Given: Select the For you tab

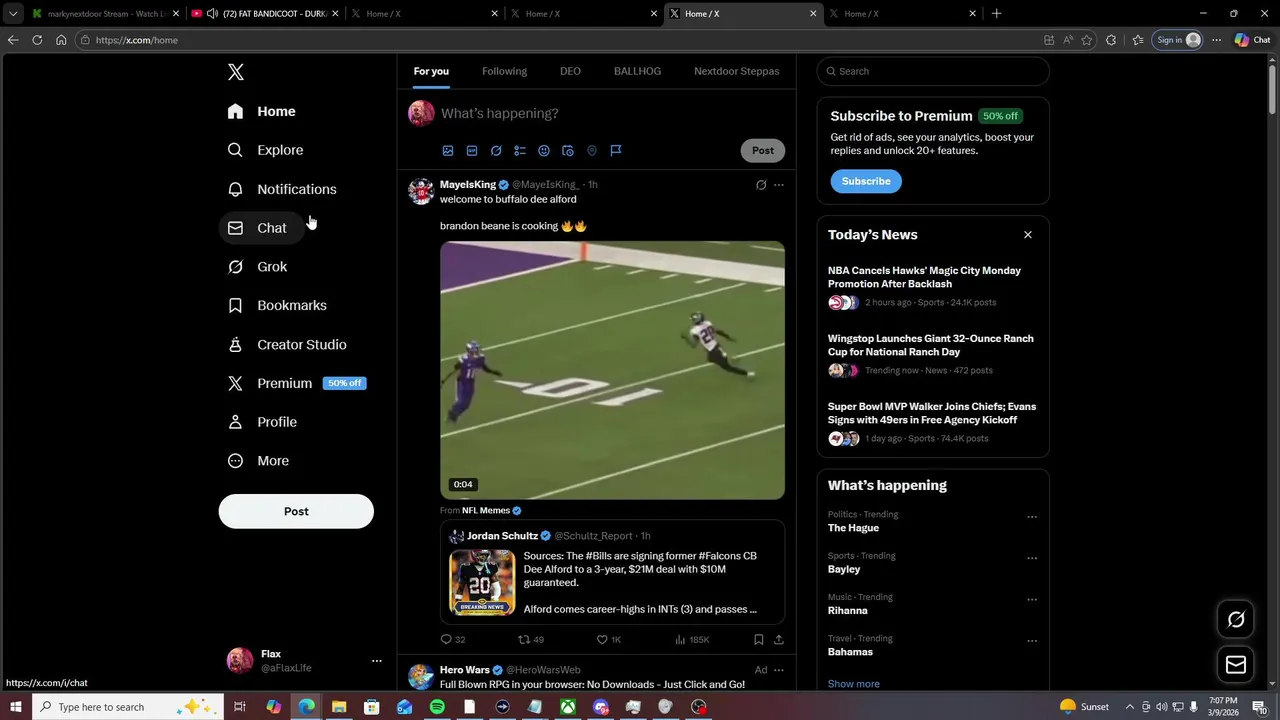Looking at the screenshot, I should (x=431, y=71).
